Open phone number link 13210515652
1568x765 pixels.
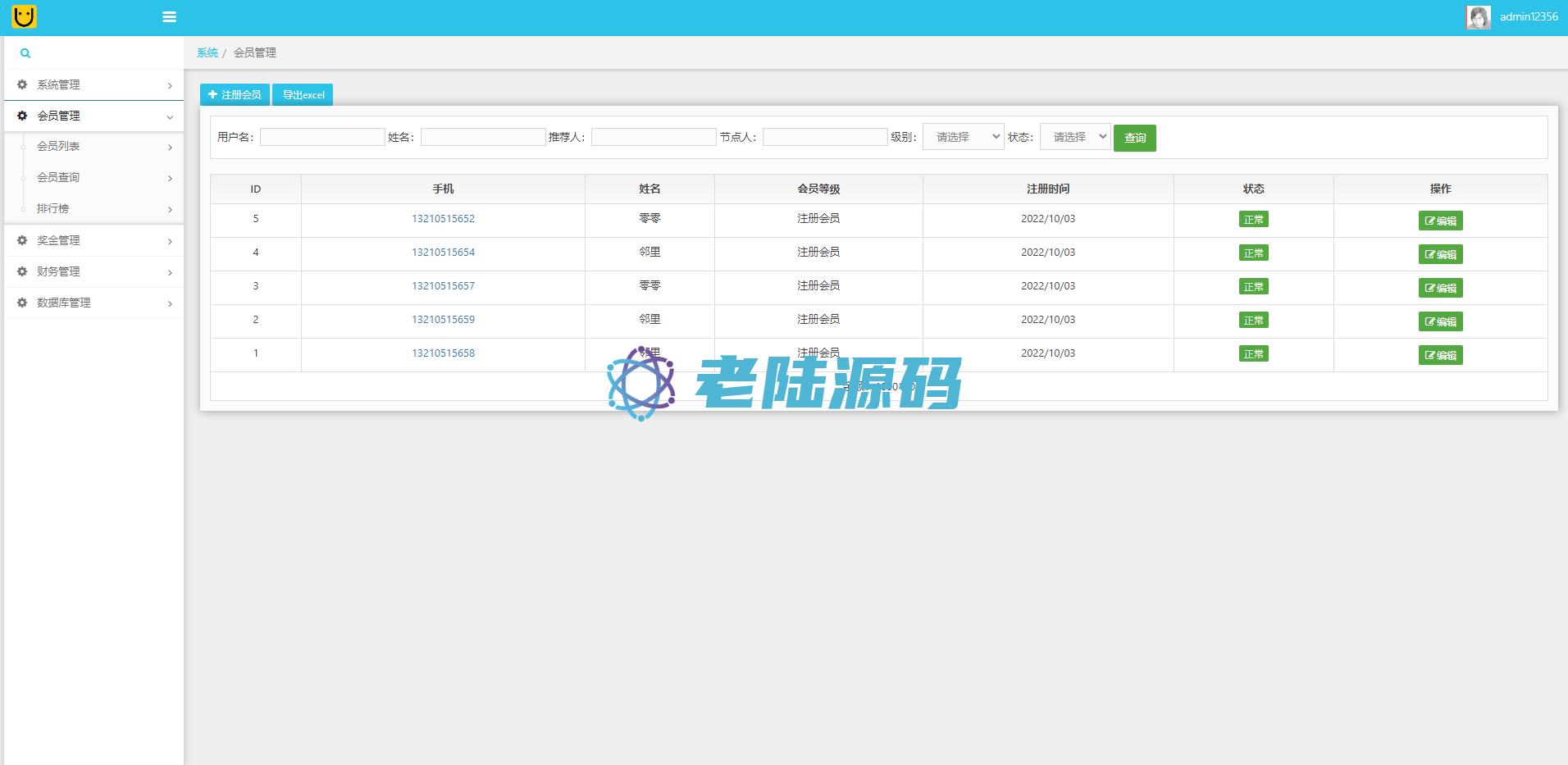[443, 219]
